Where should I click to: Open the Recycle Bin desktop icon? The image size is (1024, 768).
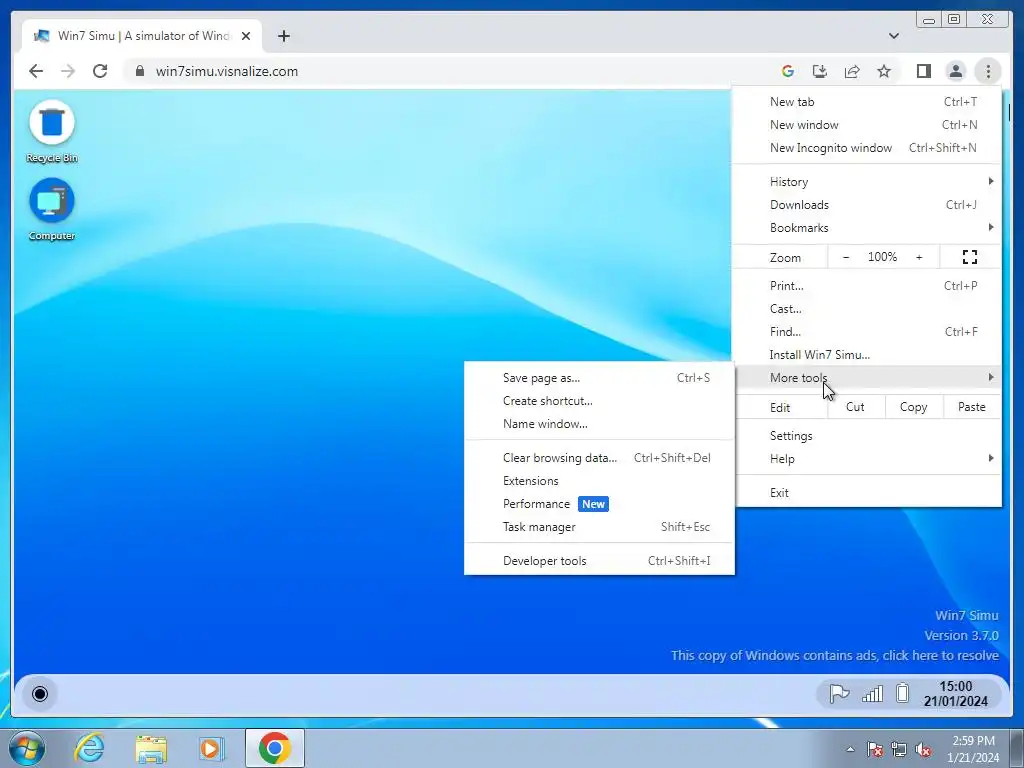52,131
